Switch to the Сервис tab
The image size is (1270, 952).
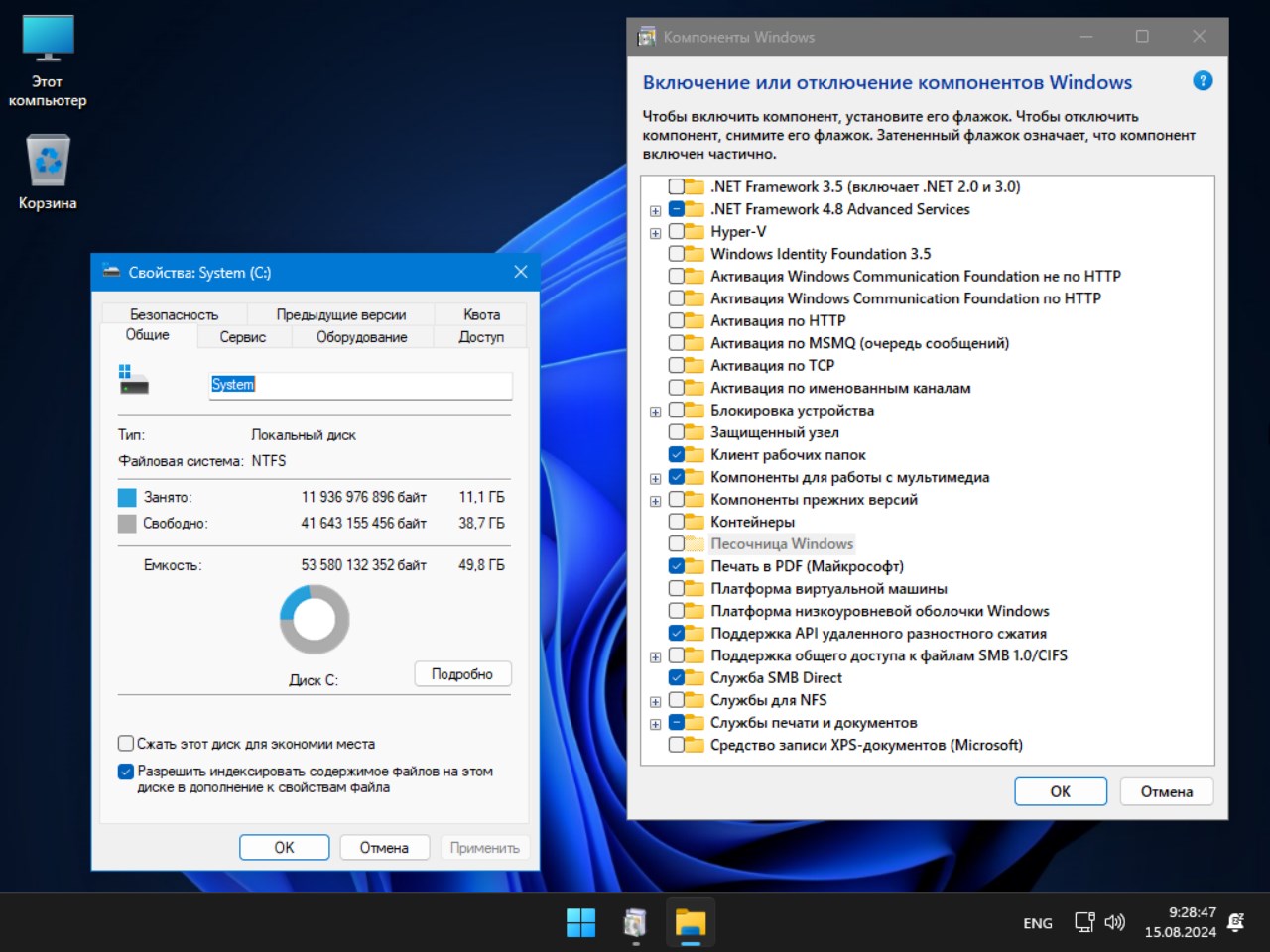[x=243, y=337]
